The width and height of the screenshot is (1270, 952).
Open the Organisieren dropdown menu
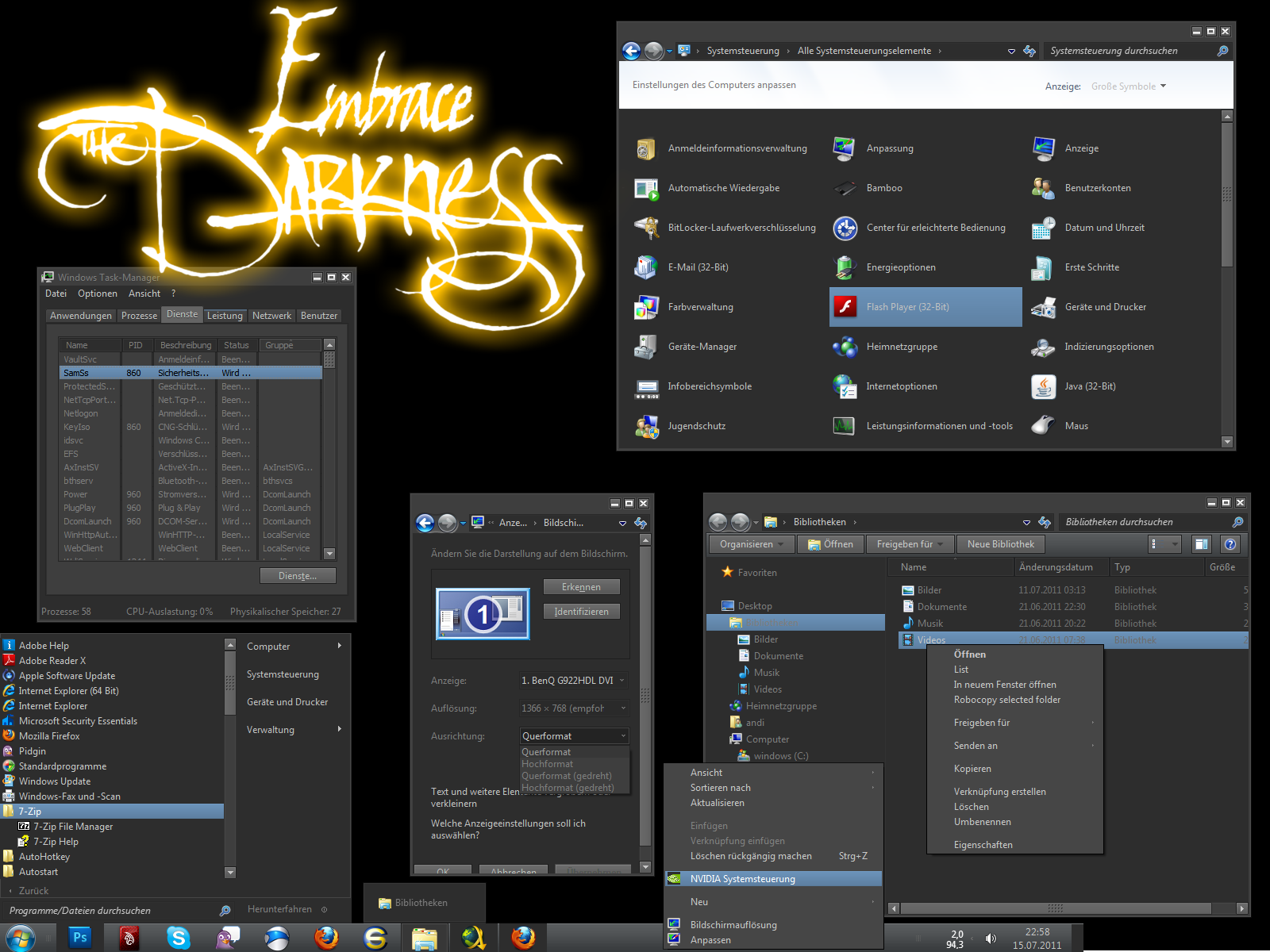coord(751,544)
